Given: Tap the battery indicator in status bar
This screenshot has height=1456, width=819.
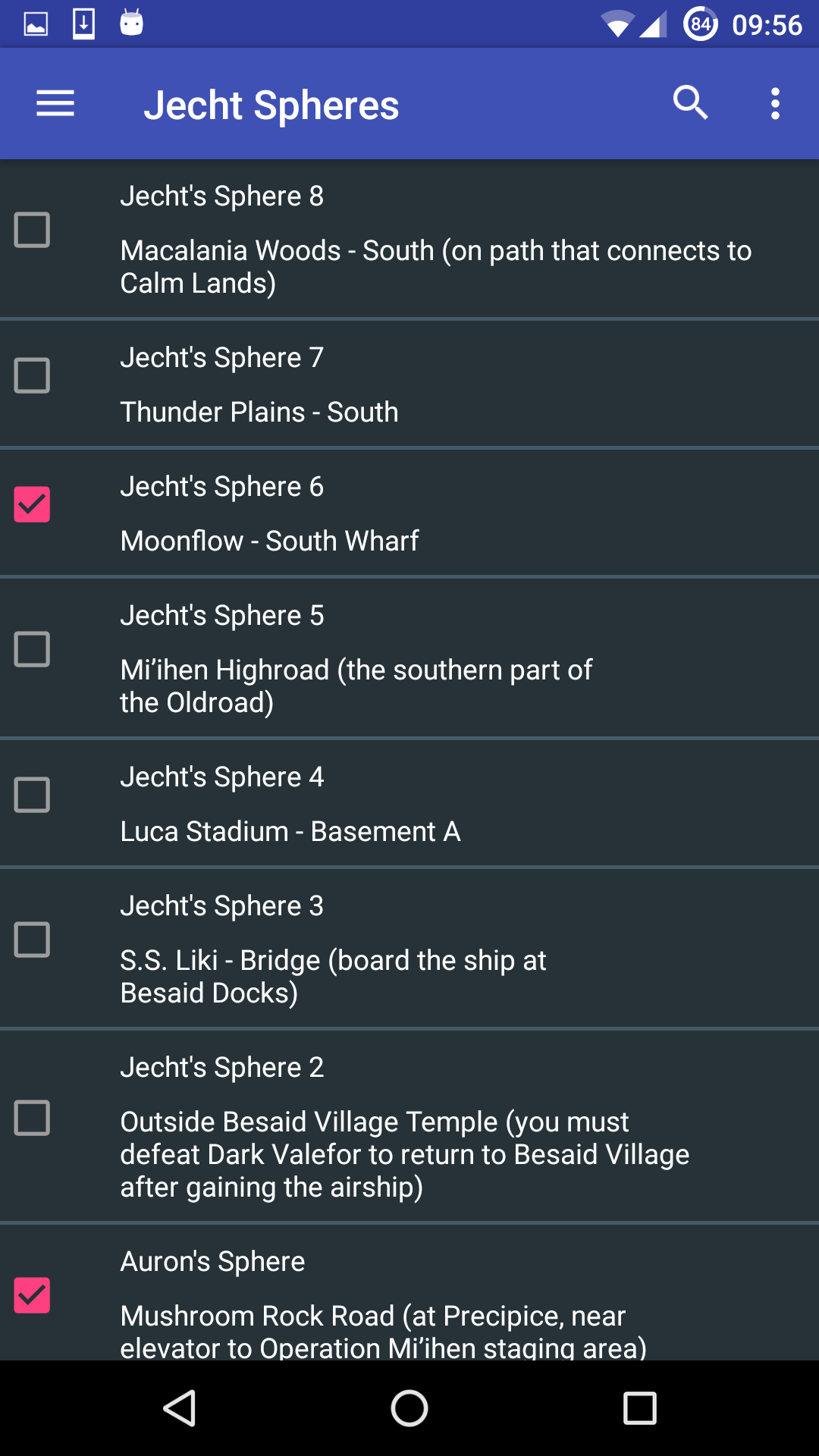Looking at the screenshot, I should [701, 24].
